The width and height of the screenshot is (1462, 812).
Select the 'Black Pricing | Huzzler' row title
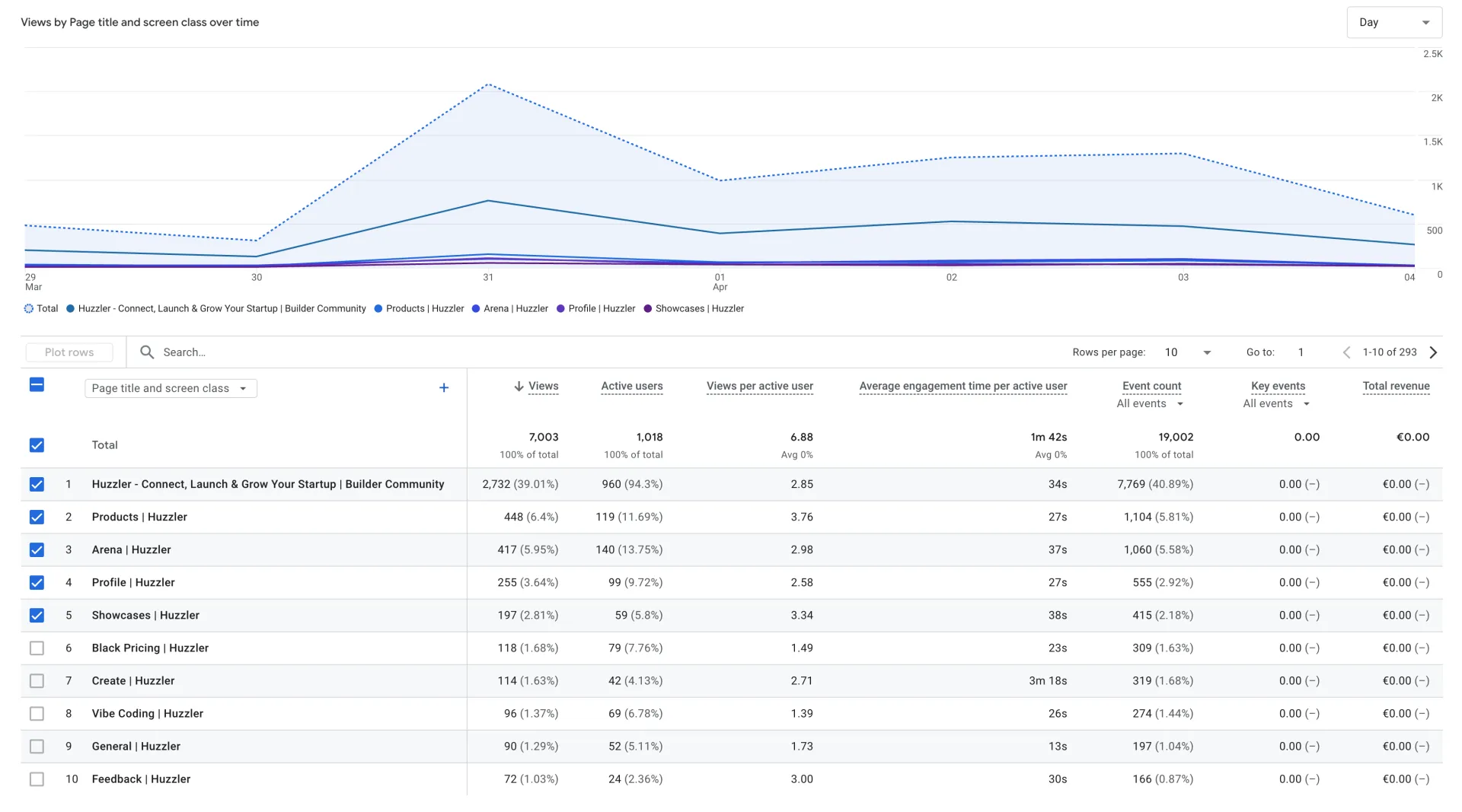pos(150,648)
